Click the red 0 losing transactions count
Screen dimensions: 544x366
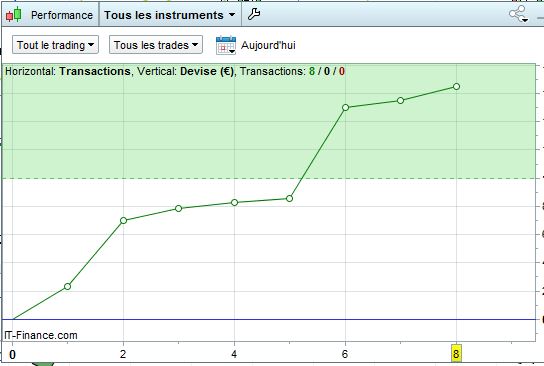pyautogui.click(x=342, y=71)
